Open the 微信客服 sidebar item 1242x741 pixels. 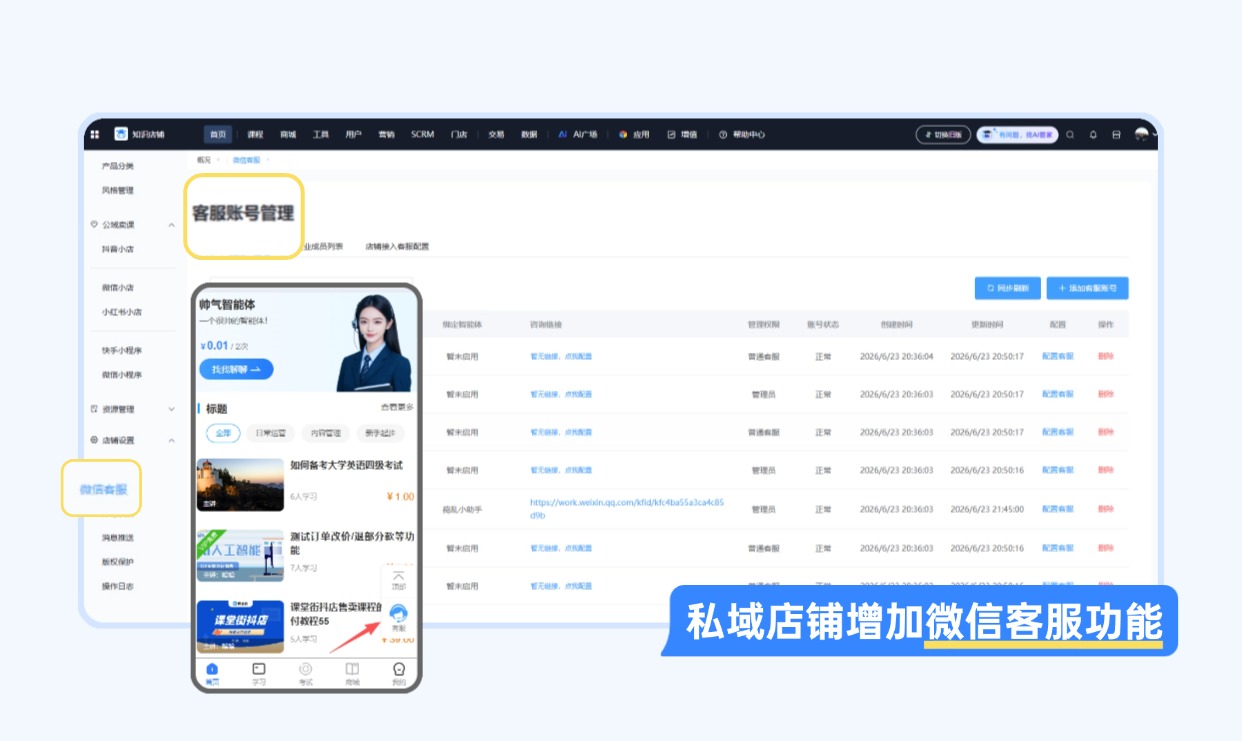tap(104, 489)
